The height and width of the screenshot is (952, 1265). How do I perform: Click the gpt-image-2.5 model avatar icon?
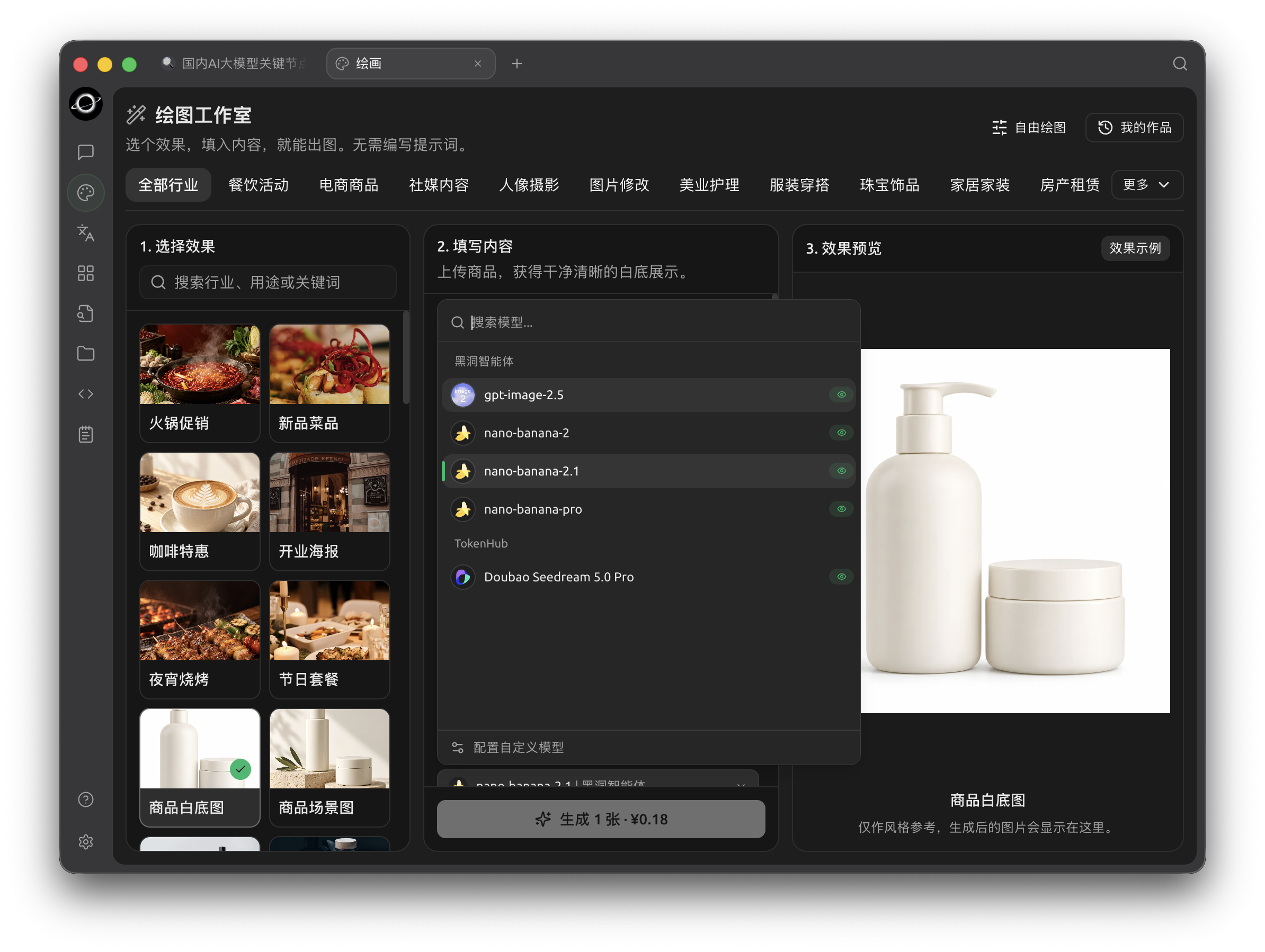(x=463, y=395)
